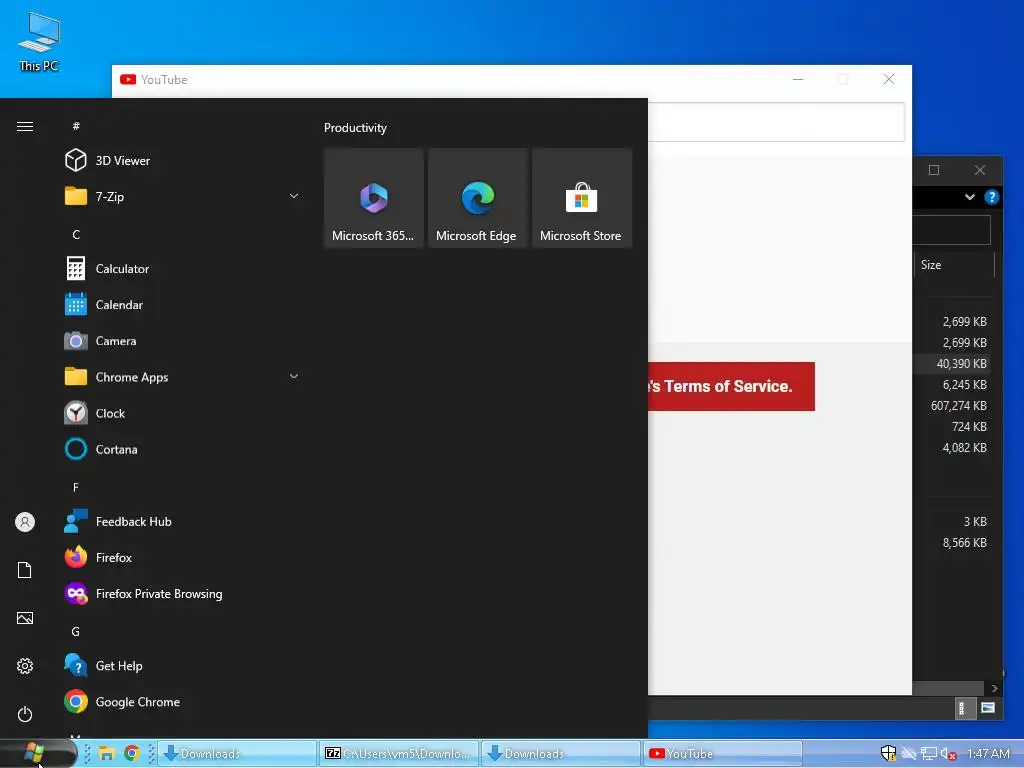Launch the Clock app
This screenshot has height=768, width=1024.
183,413
